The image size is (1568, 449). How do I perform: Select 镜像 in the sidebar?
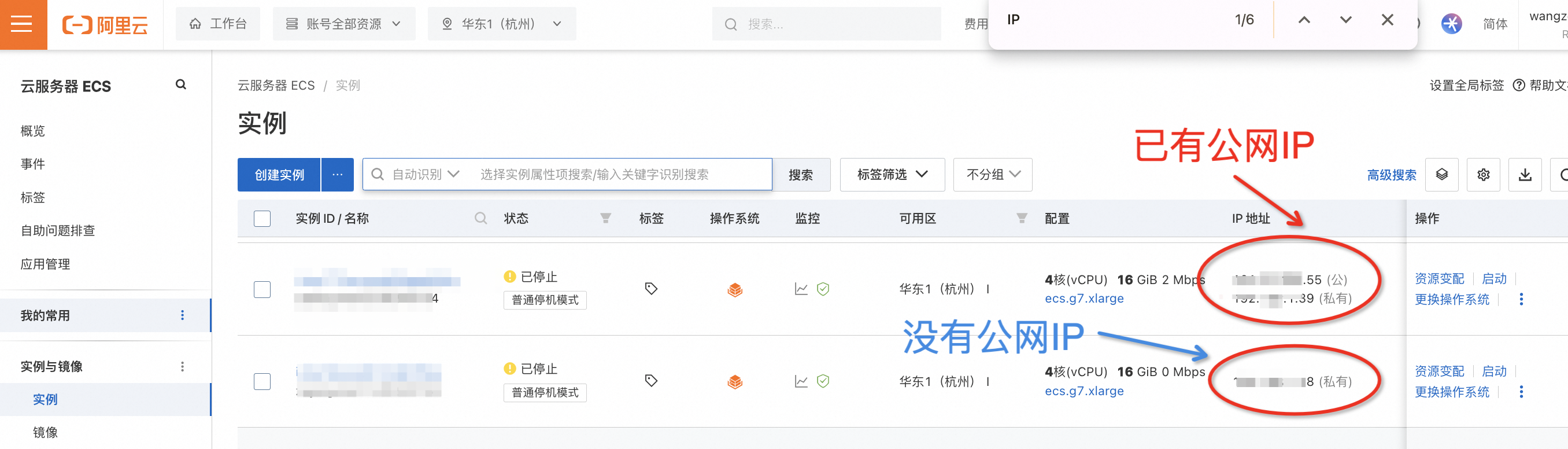(x=45, y=432)
